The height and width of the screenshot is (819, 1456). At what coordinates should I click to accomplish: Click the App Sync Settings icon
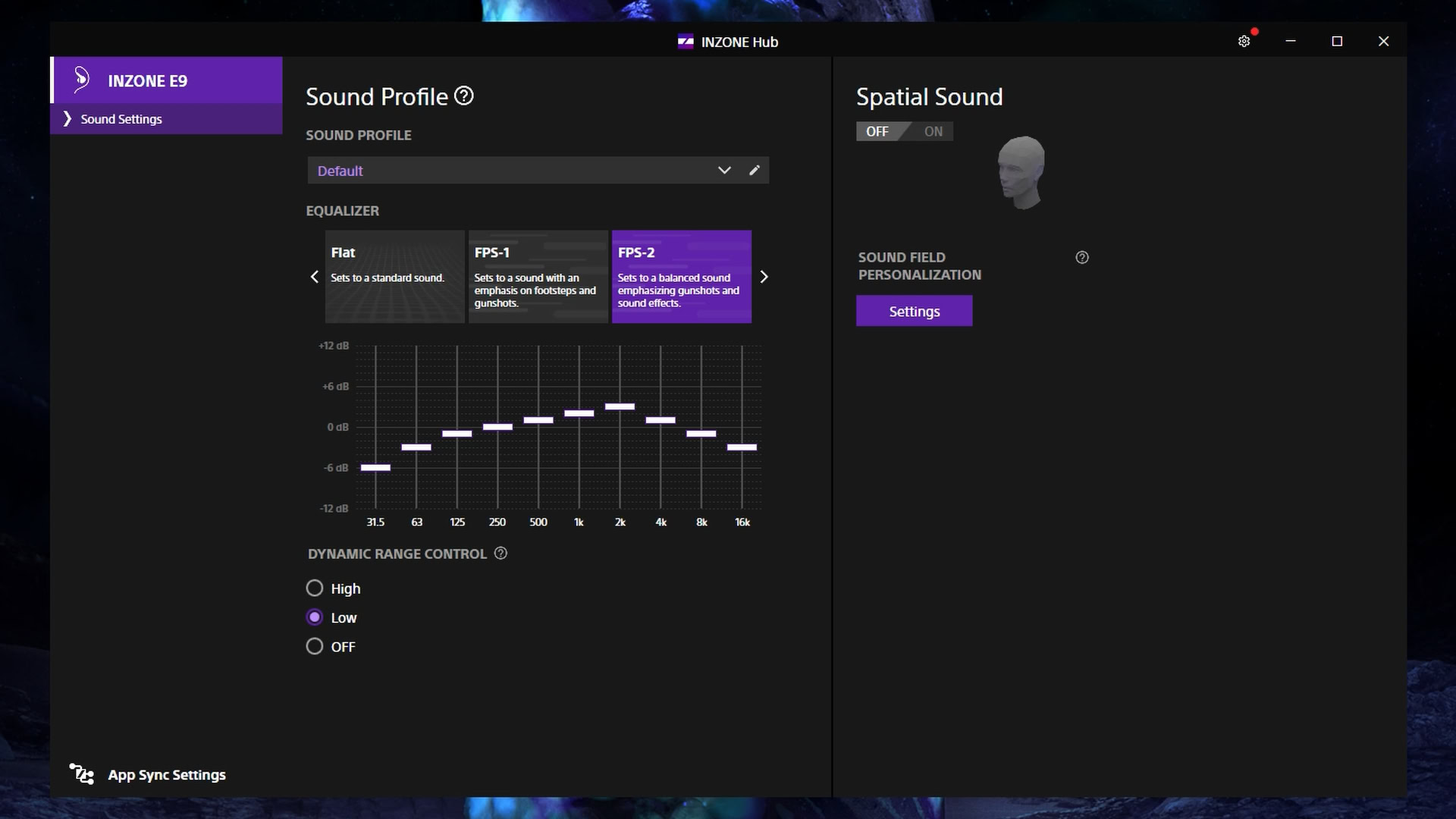click(x=81, y=774)
